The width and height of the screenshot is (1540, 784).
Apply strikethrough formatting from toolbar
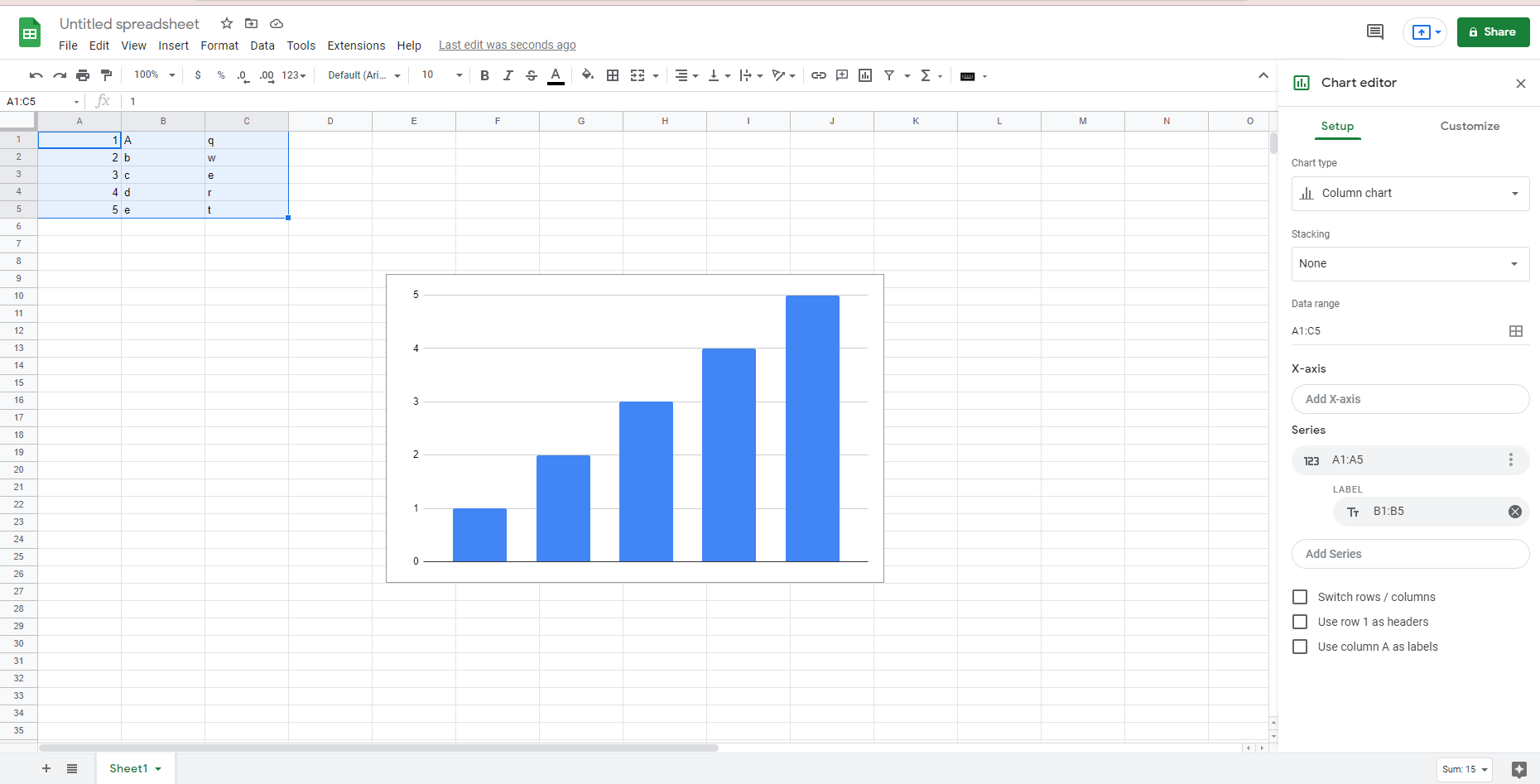pyautogui.click(x=532, y=75)
